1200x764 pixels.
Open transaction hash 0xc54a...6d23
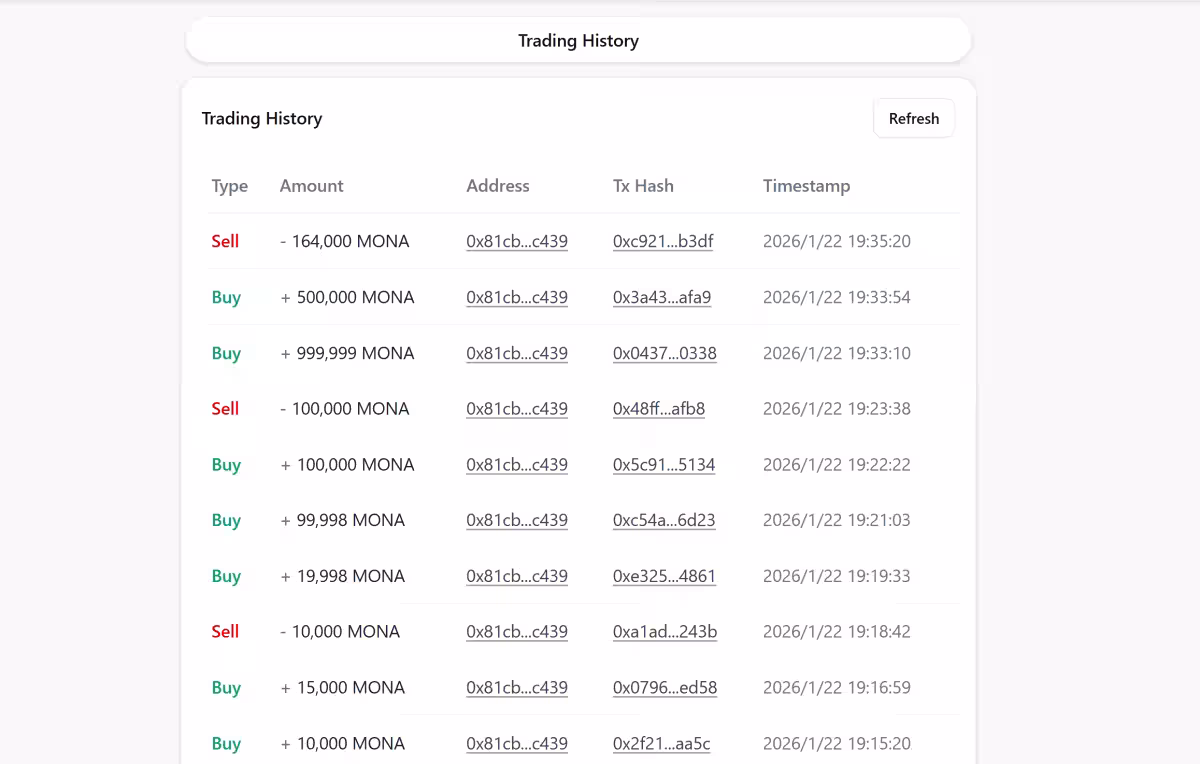point(663,520)
